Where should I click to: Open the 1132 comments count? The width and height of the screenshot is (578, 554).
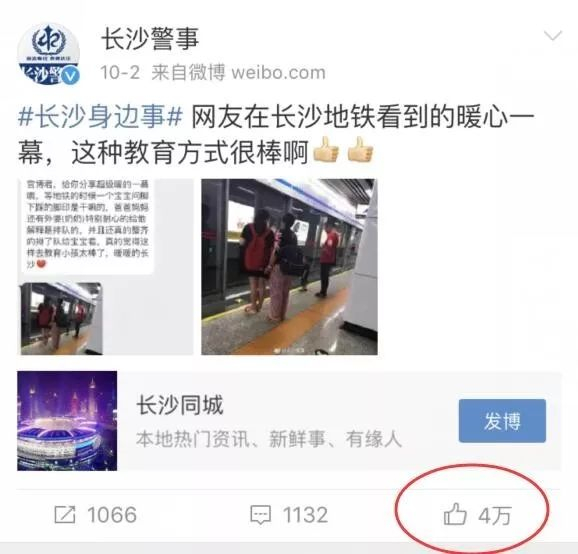tap(305, 515)
